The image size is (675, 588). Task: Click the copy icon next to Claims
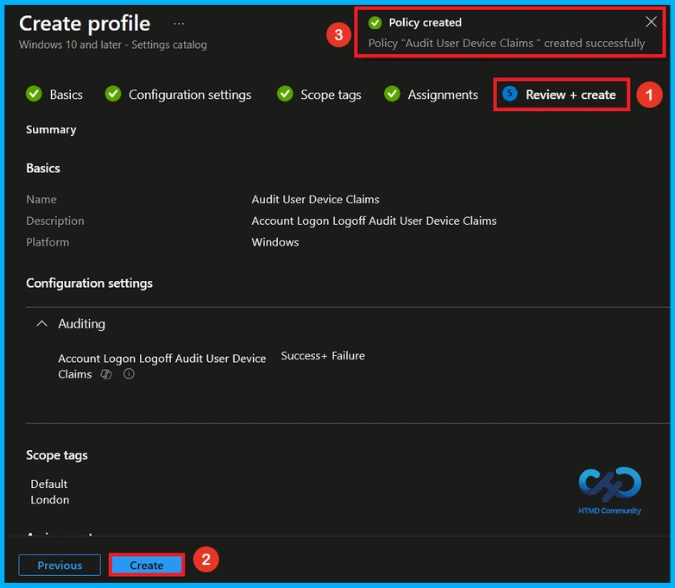106,374
